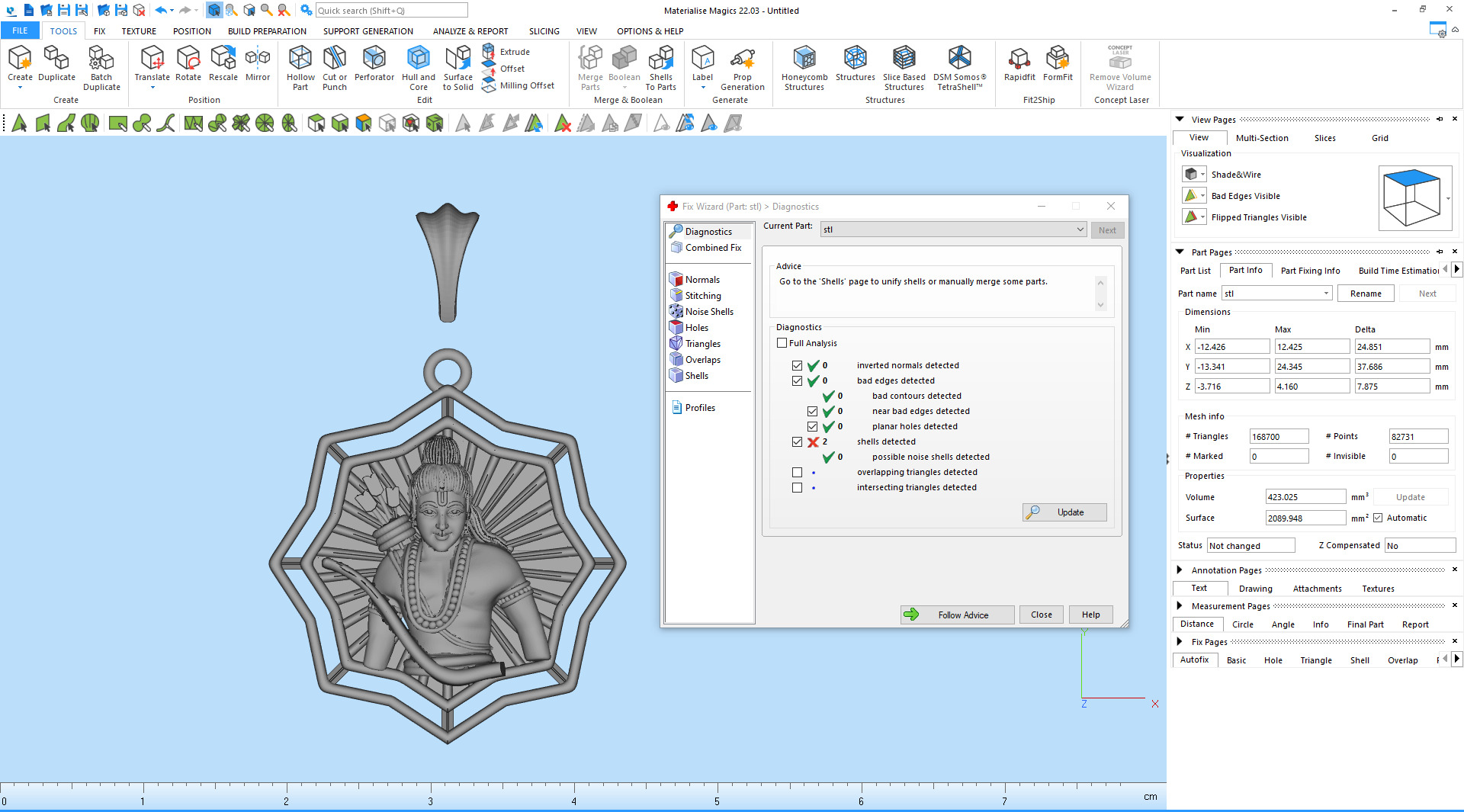Viewport: 1464px width, 812px height.
Task: Enable intersecting triangles detected checkbox
Action: pos(797,488)
